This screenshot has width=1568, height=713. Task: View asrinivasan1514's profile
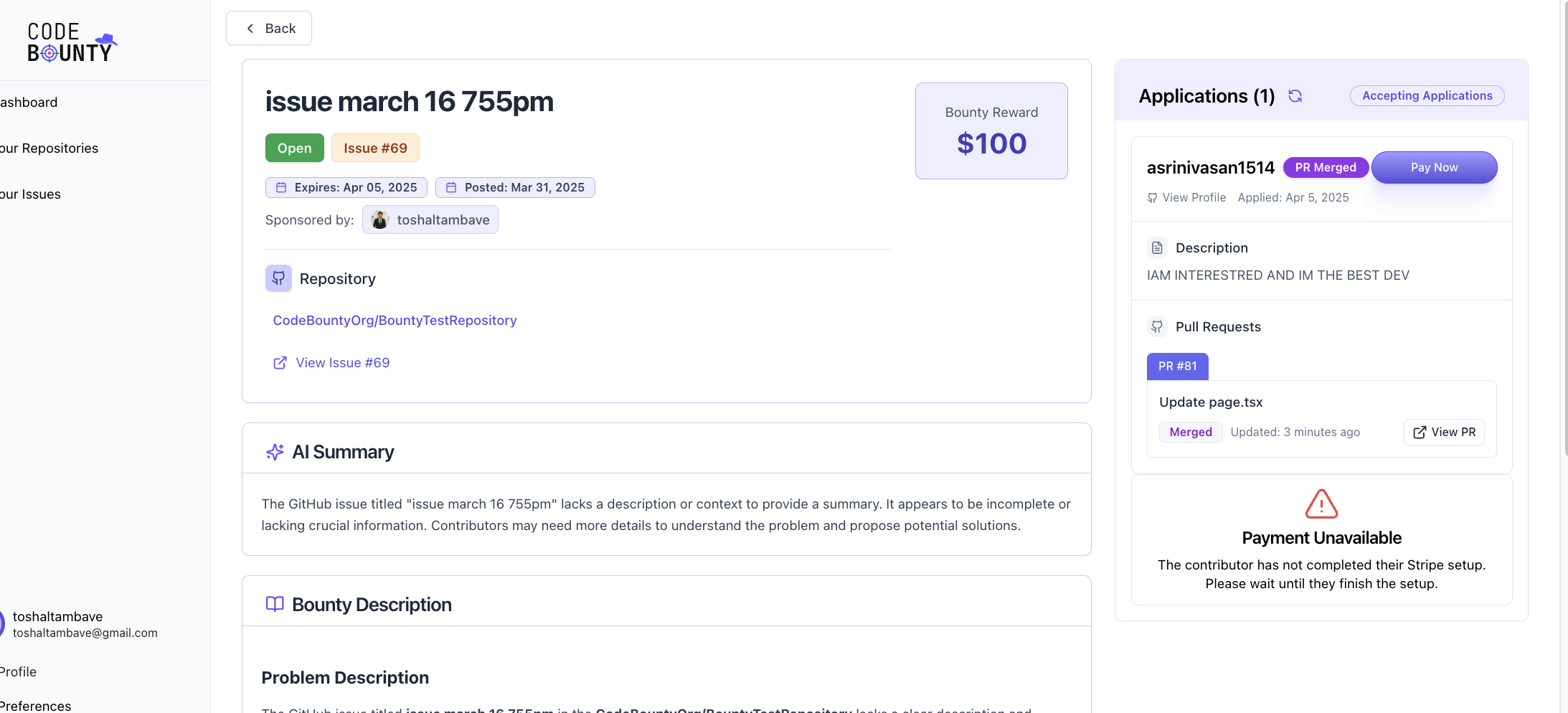(1186, 197)
